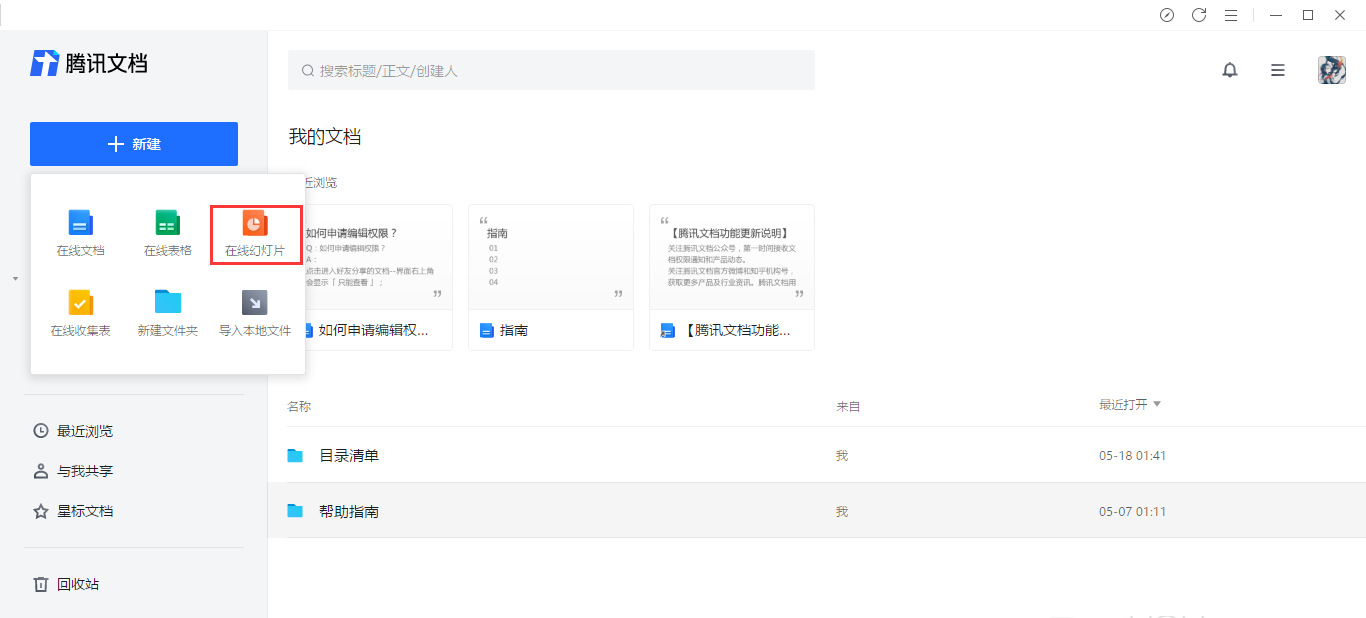
Task: Open the notifications bell
Action: 1230,70
